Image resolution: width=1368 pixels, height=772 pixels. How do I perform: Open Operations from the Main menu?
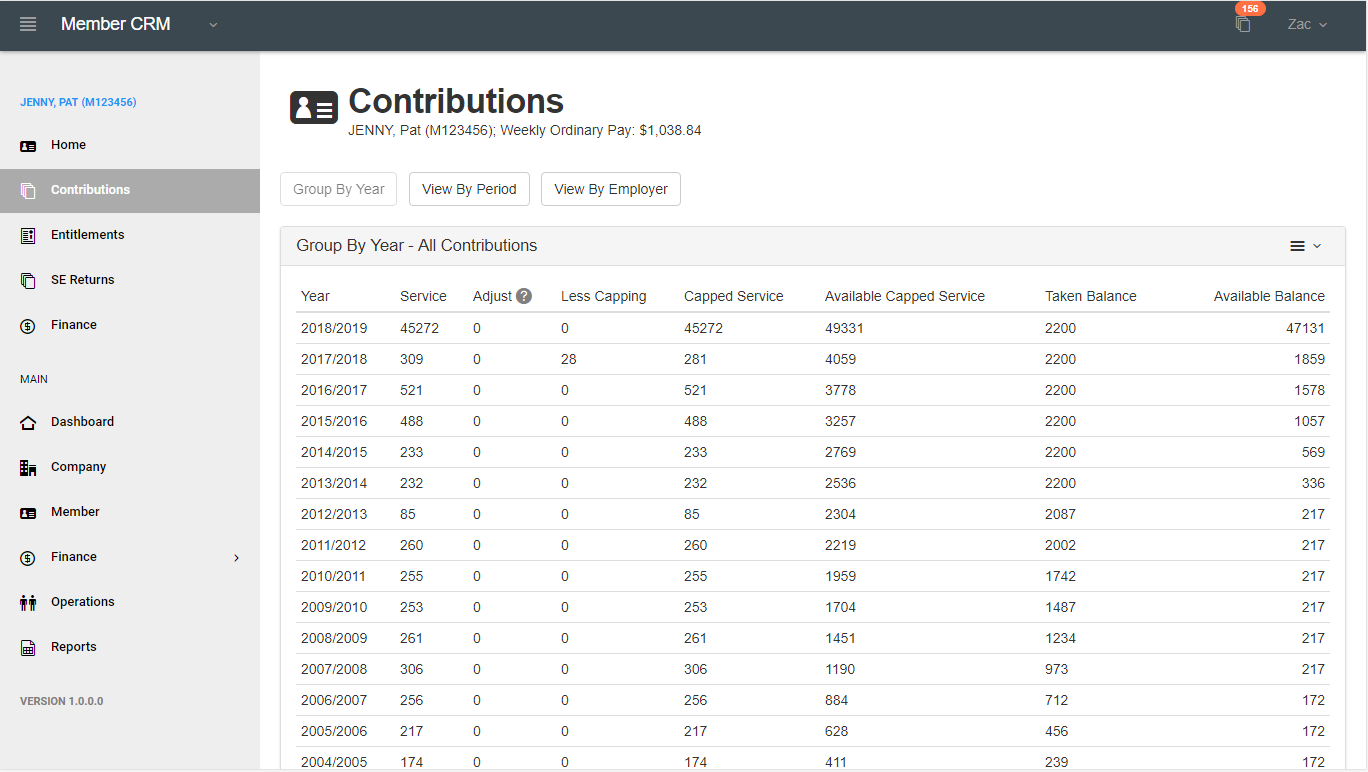pyautogui.click(x=83, y=602)
